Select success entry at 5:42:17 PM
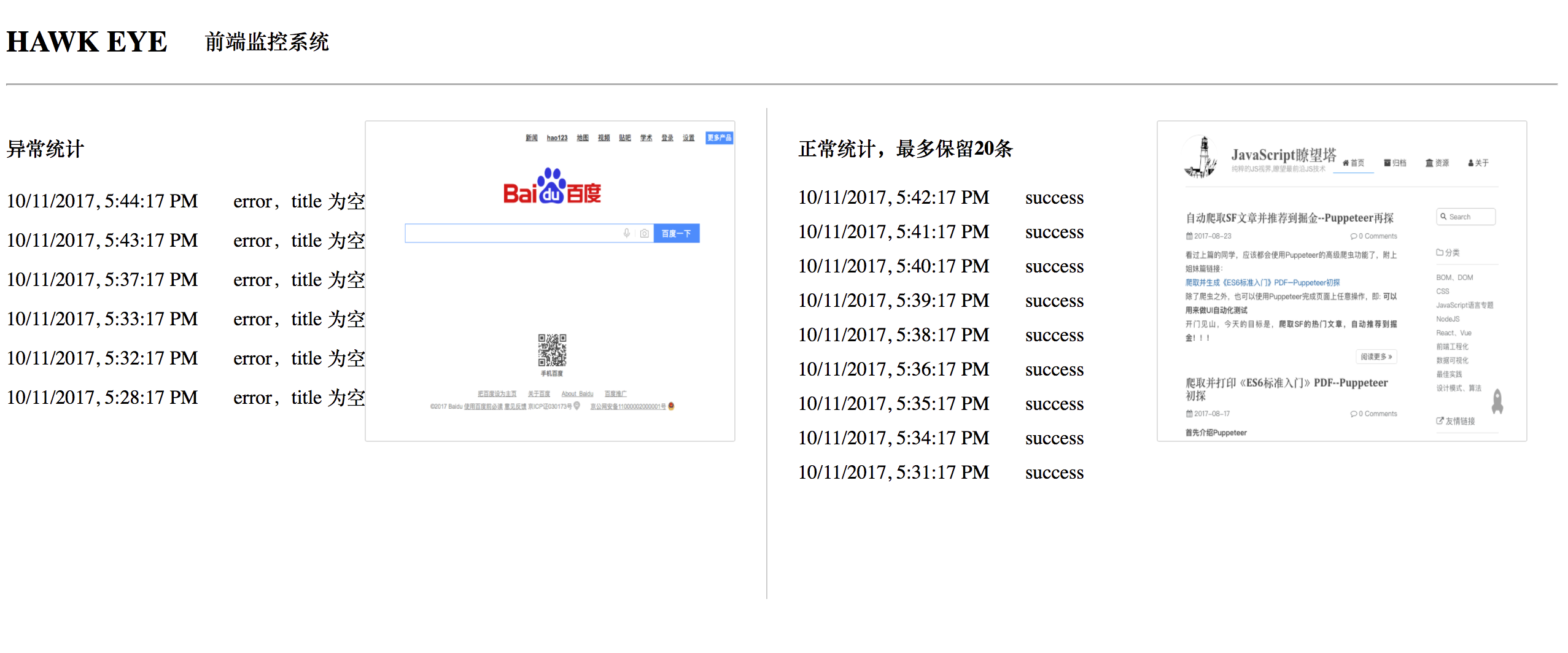Image resolution: width=1568 pixels, height=653 pixels. tap(941, 198)
